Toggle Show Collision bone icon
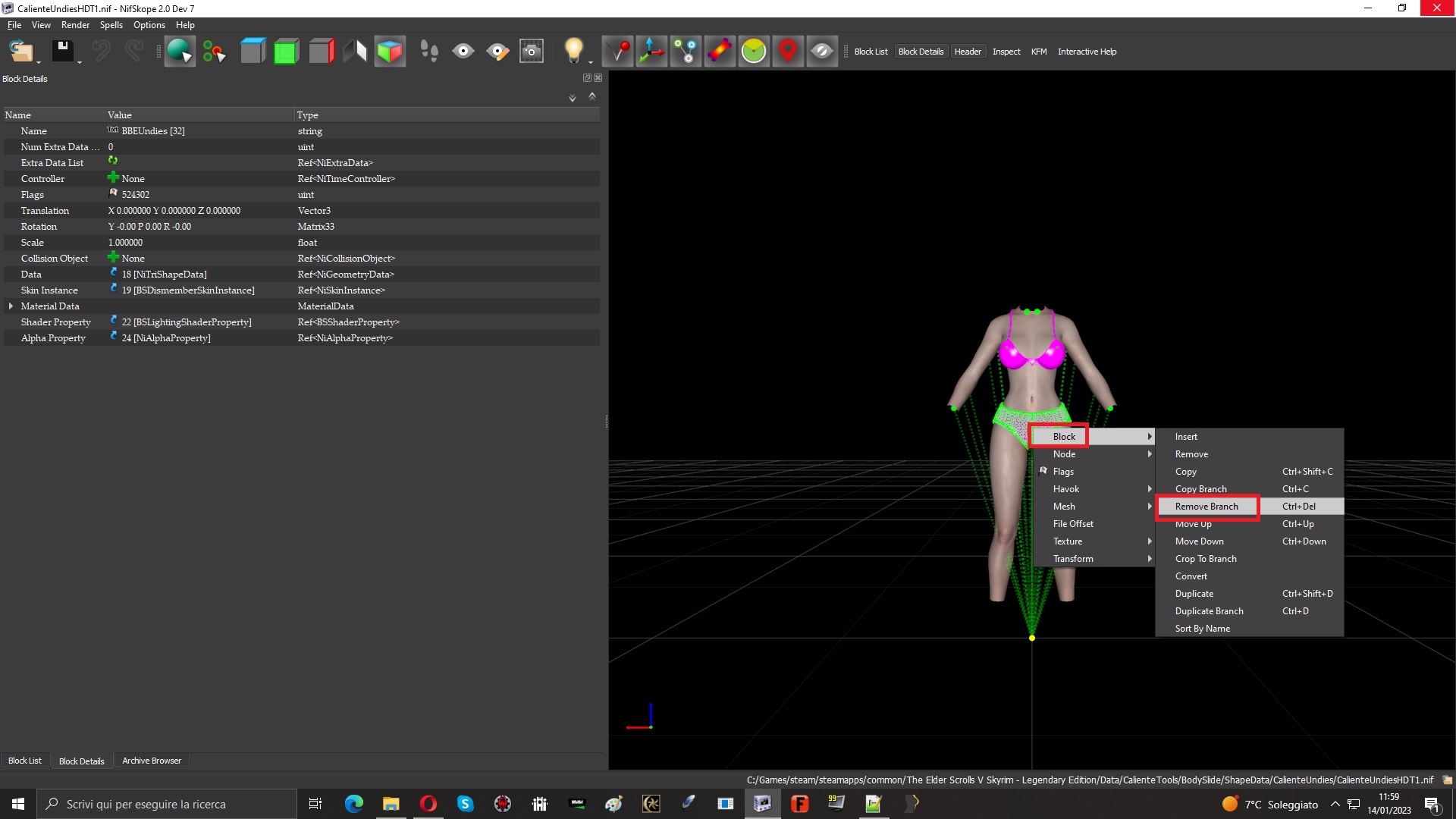Screen dimensions: 1456x819 [720, 52]
